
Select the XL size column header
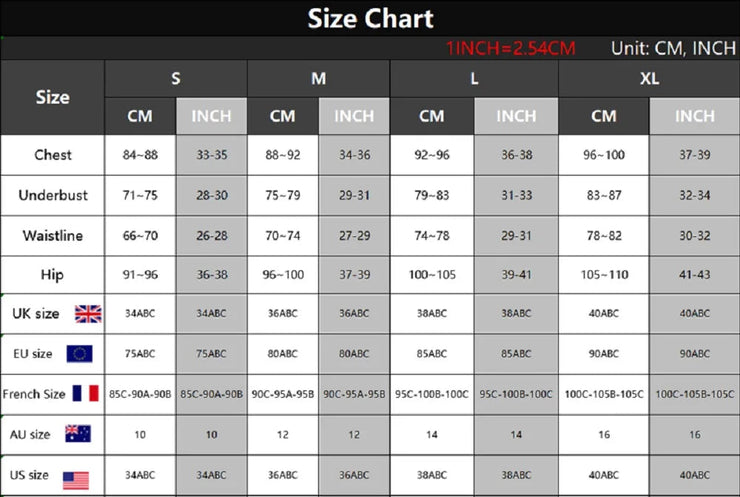click(649, 78)
